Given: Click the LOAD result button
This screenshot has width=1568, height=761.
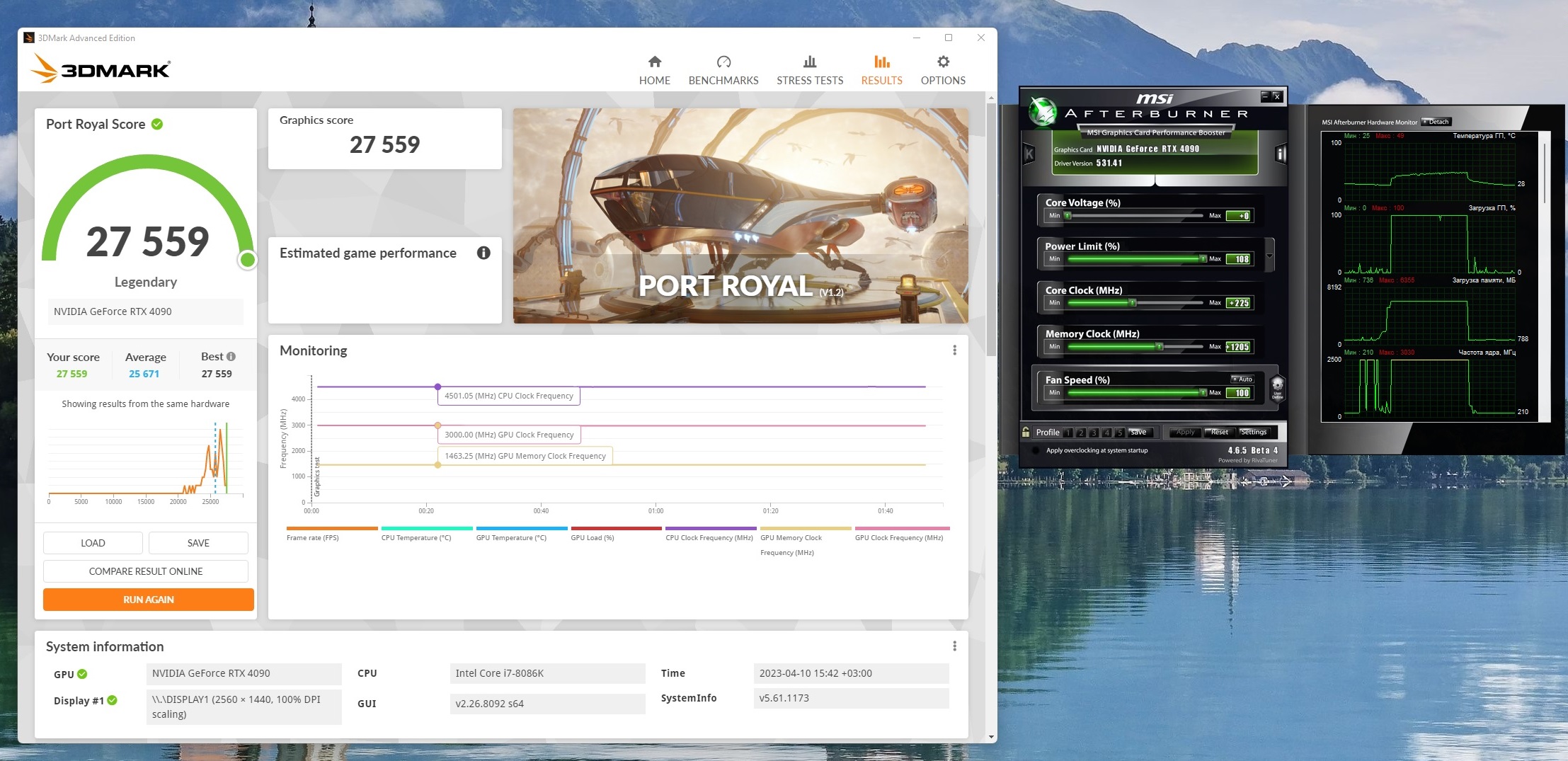Looking at the screenshot, I should point(93,543).
